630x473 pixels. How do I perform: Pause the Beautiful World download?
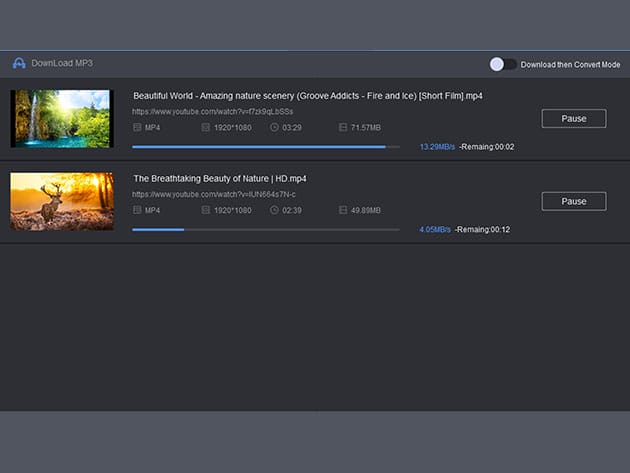573,118
